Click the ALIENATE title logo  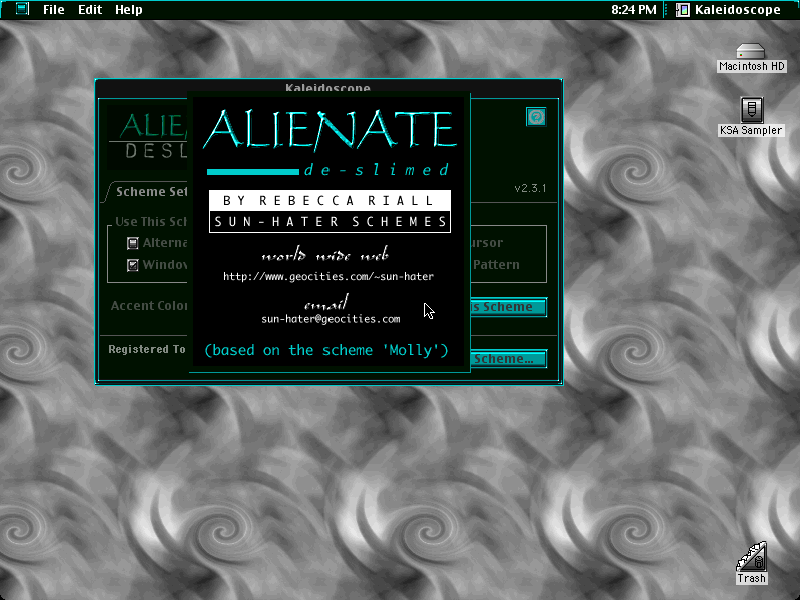[330, 130]
